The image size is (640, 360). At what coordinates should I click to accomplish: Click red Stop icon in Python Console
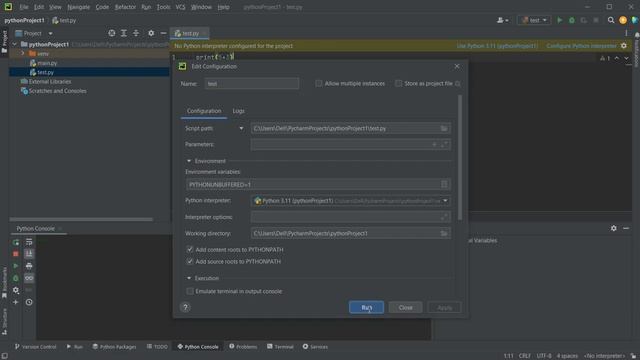point(16,254)
